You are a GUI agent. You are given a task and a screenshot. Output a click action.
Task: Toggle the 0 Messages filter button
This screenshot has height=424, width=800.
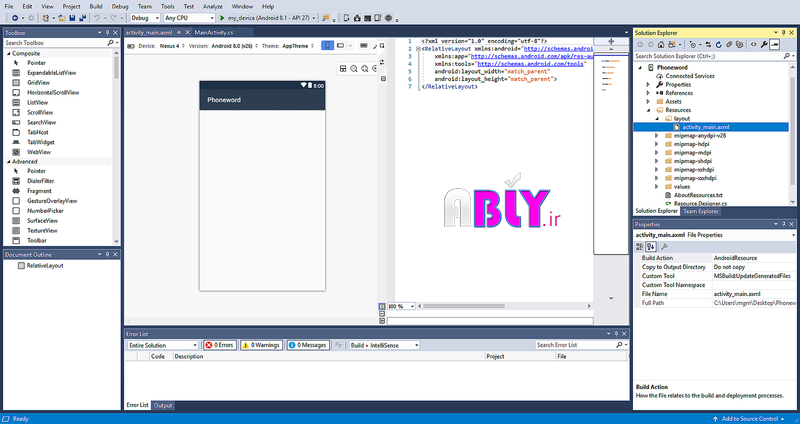tap(308, 345)
